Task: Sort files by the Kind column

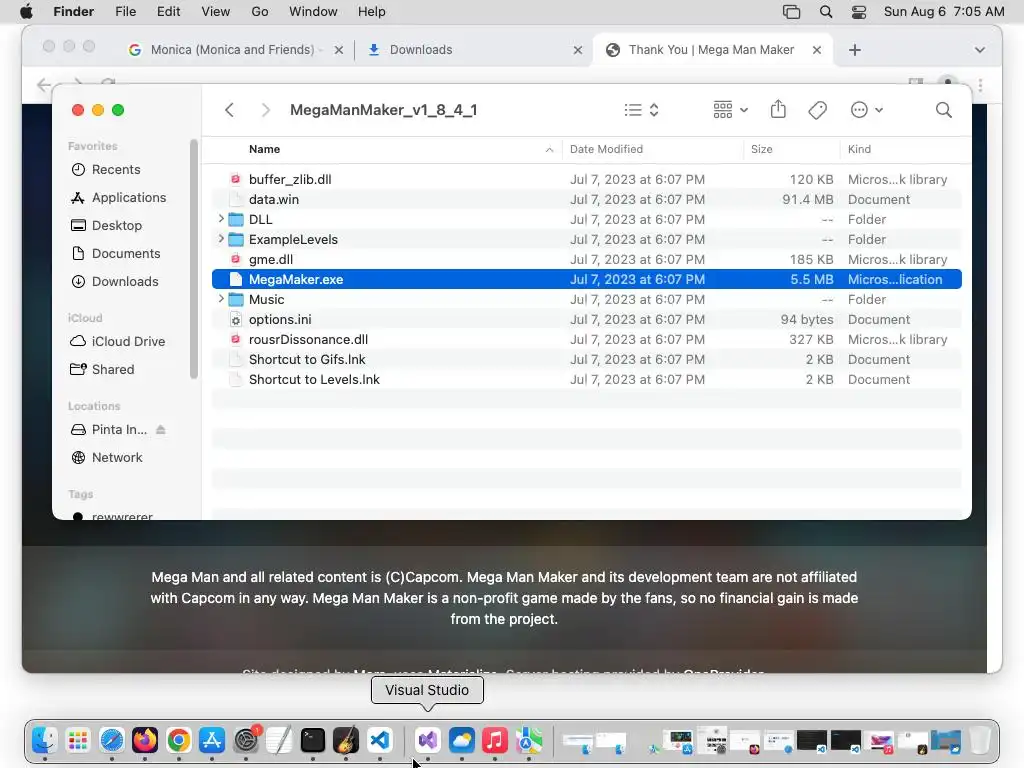Action: pos(859,149)
